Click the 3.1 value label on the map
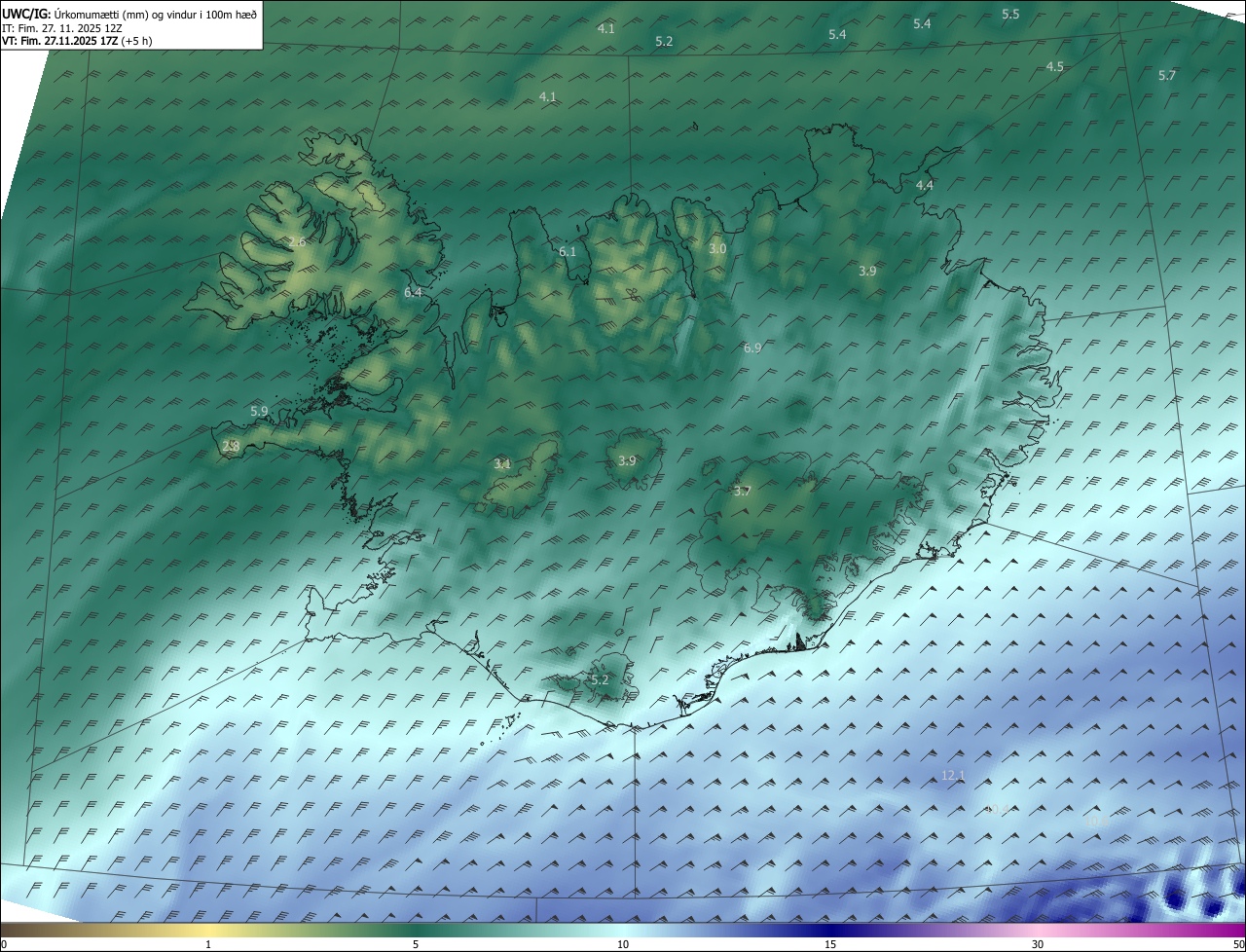Screen dimensions: 1246x952 [x=502, y=464]
